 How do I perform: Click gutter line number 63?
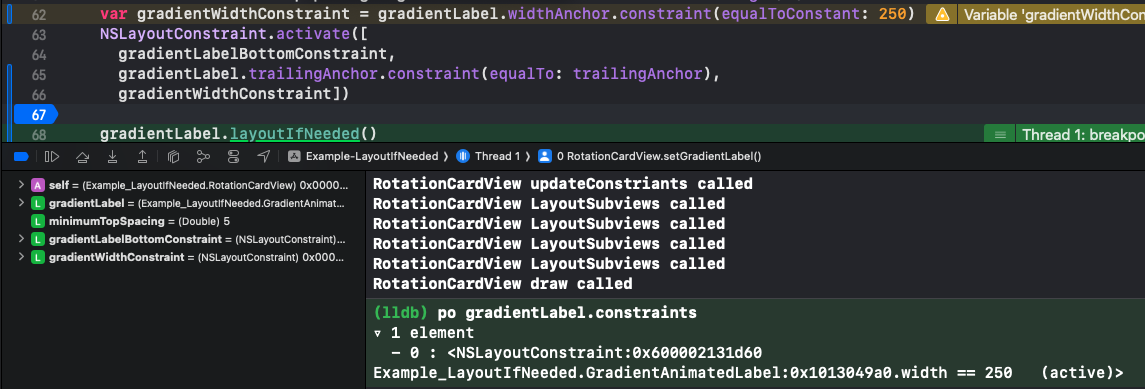tap(39, 35)
